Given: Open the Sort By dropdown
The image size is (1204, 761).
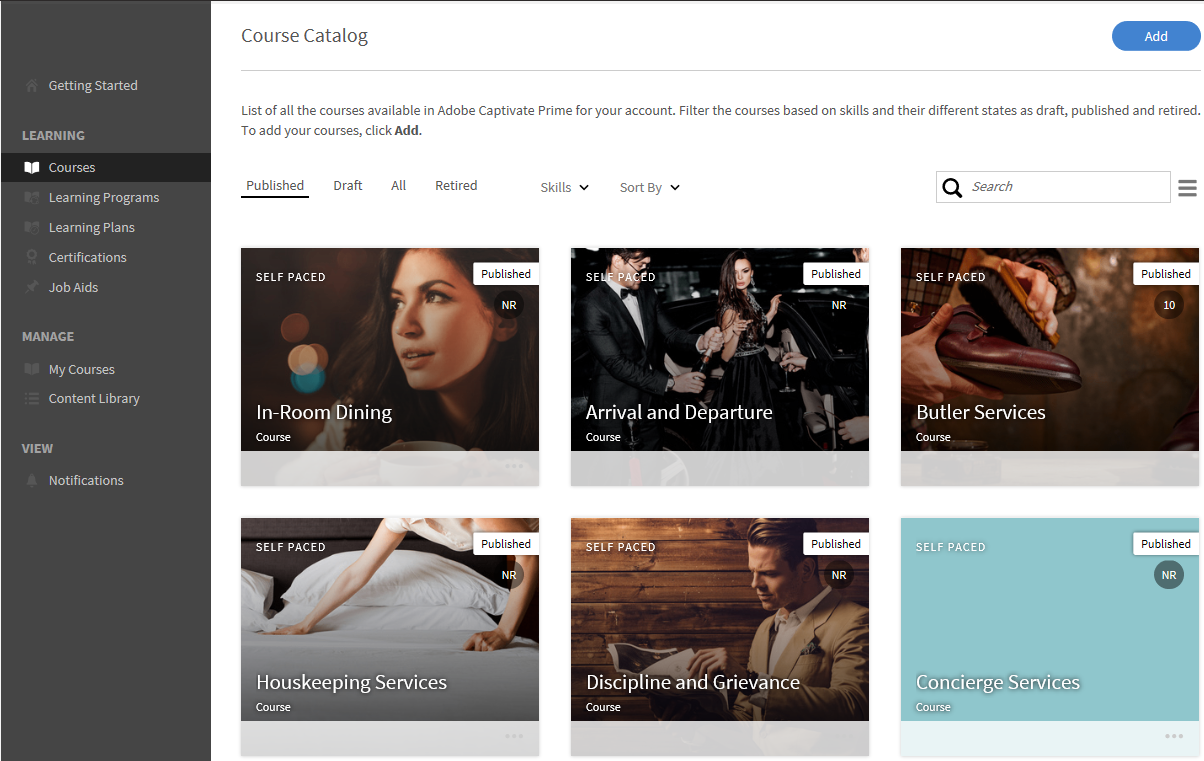Looking at the screenshot, I should pyautogui.click(x=650, y=187).
